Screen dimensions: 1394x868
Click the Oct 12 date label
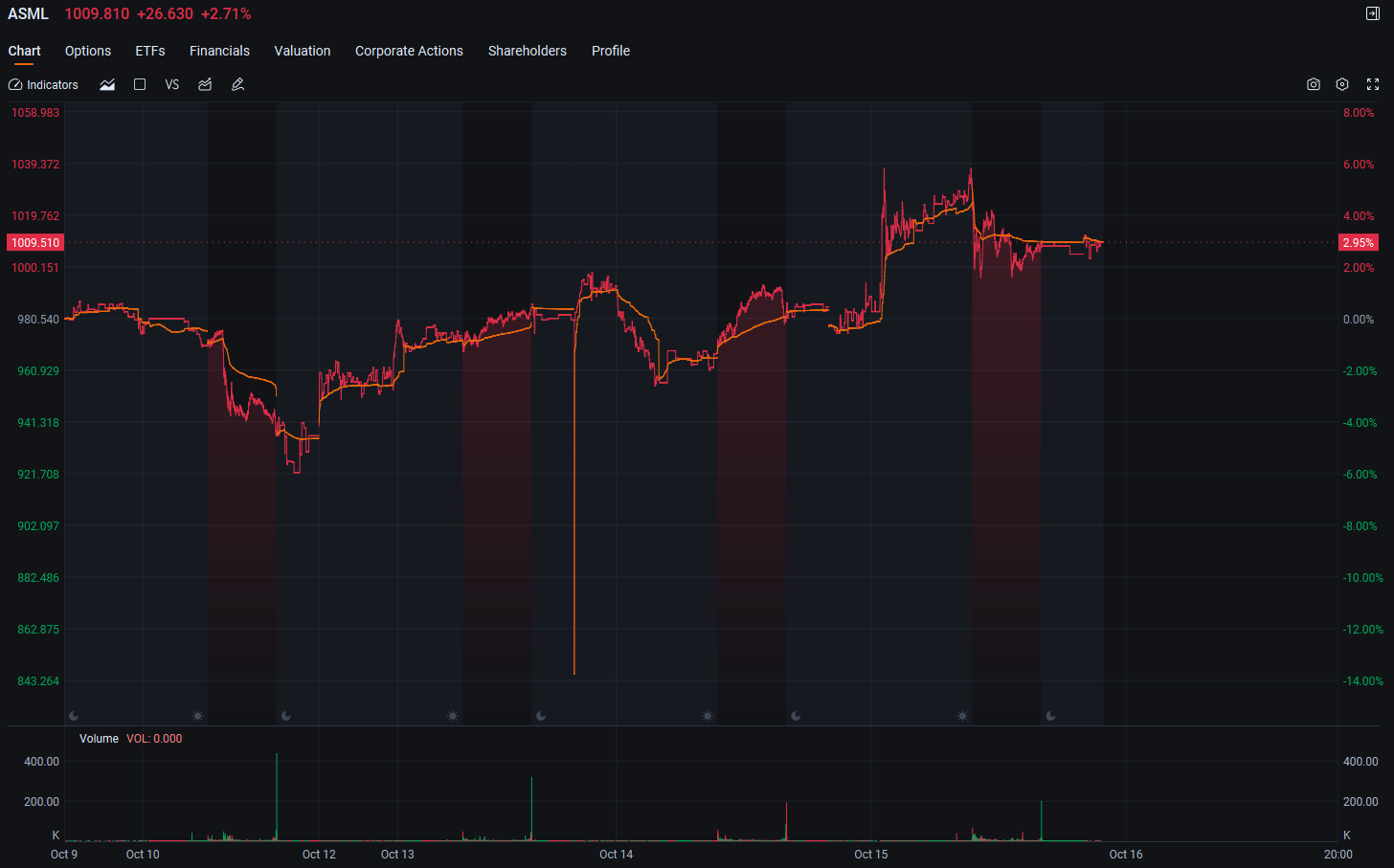click(x=319, y=855)
